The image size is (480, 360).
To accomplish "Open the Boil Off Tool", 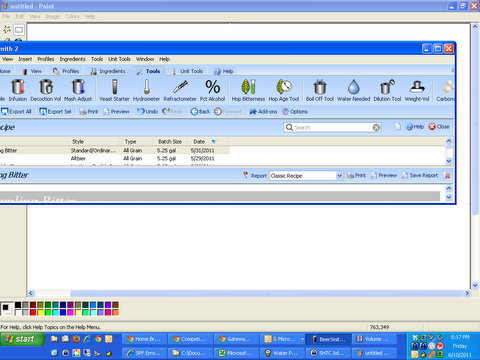I will click(x=320, y=90).
